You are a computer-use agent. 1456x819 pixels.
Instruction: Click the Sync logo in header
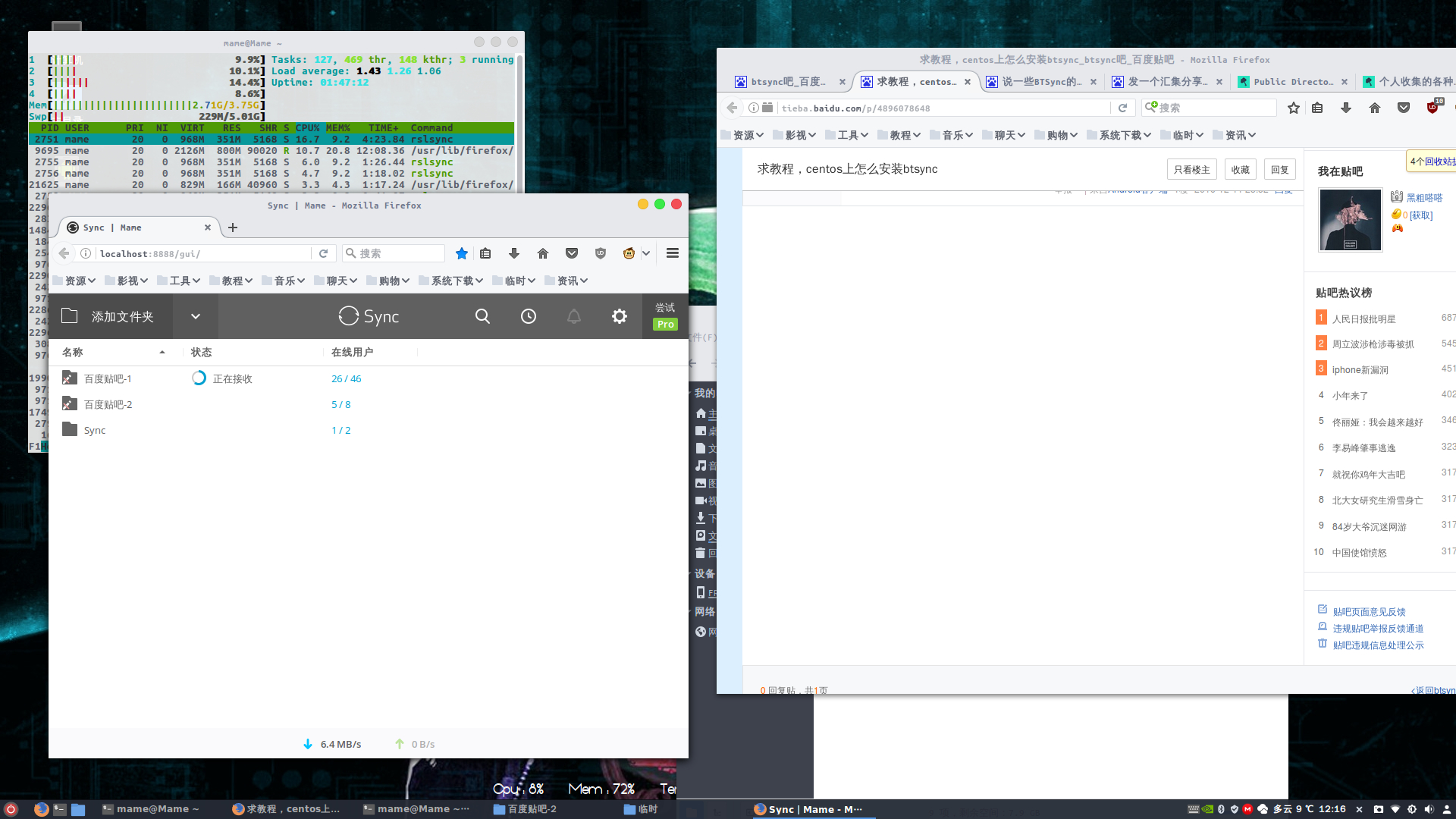(x=369, y=316)
